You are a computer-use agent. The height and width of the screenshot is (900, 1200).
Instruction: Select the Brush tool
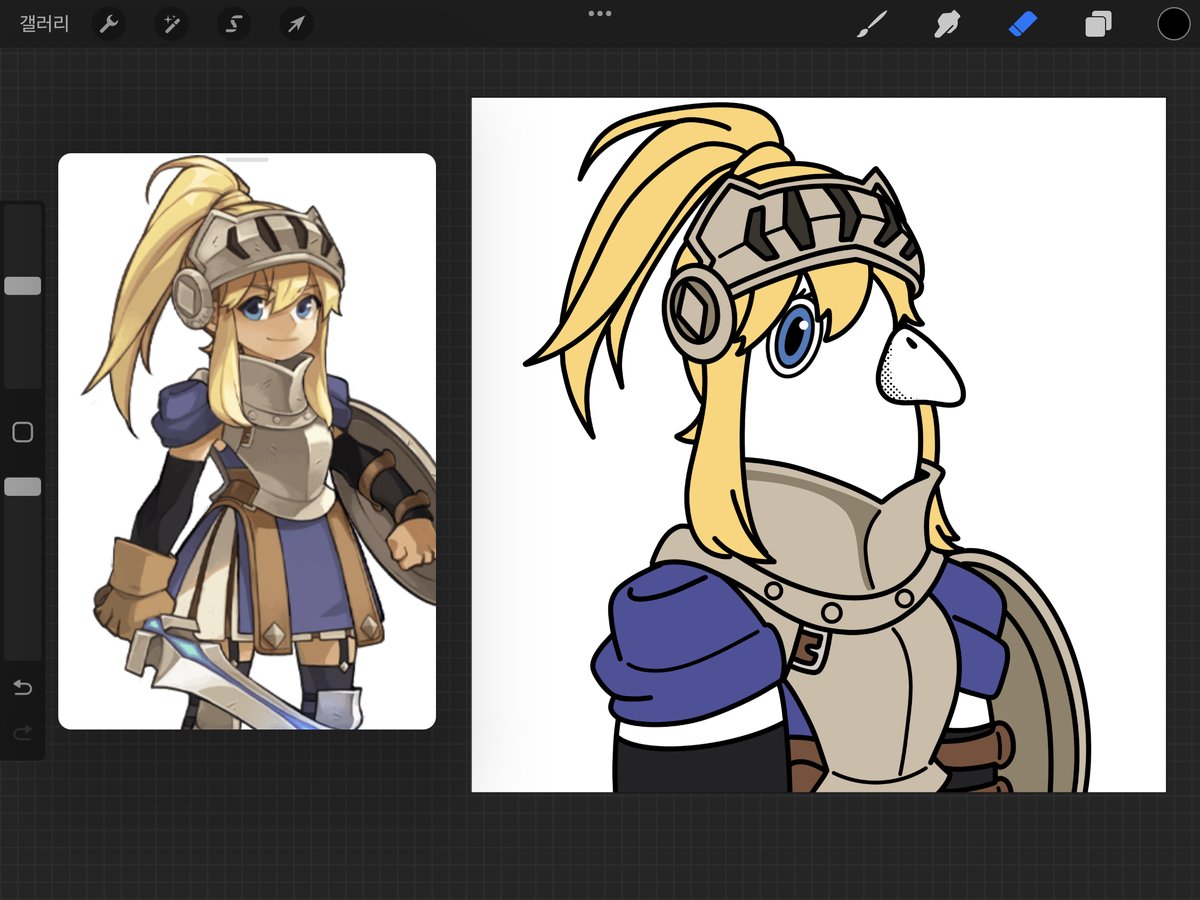click(x=873, y=24)
